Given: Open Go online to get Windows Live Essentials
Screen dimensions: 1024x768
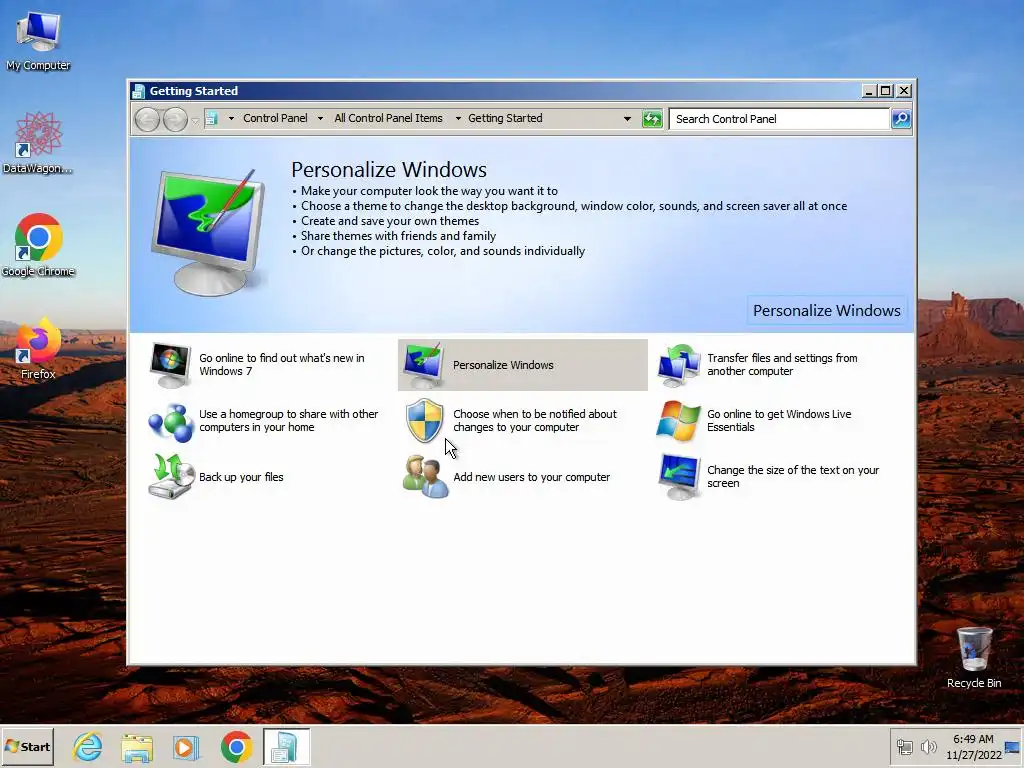Looking at the screenshot, I should point(779,421).
